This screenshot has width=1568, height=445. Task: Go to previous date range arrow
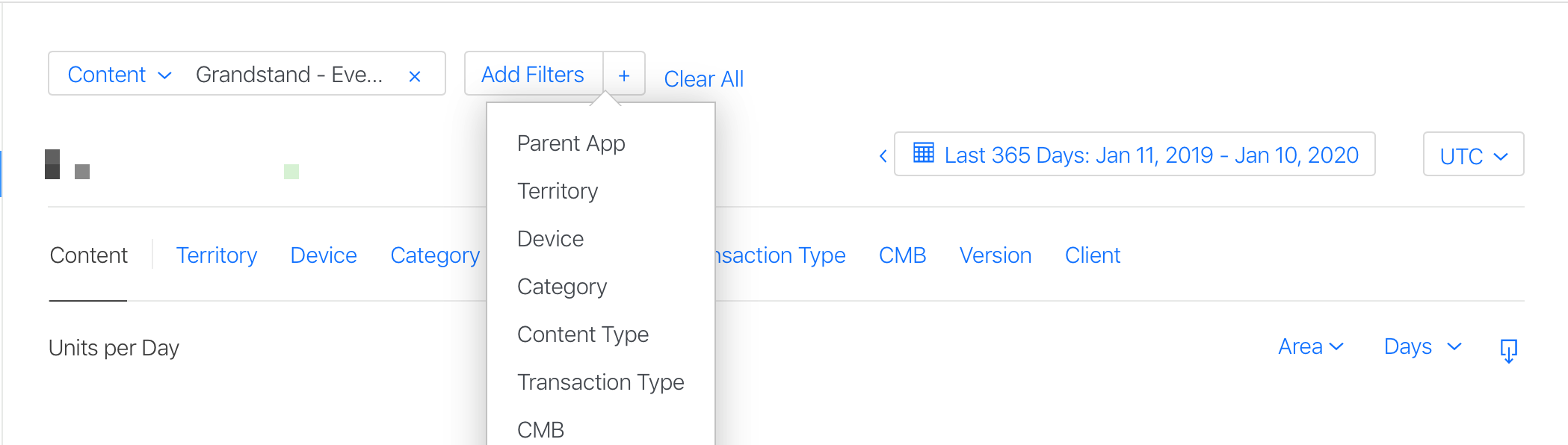pyautogui.click(x=883, y=155)
